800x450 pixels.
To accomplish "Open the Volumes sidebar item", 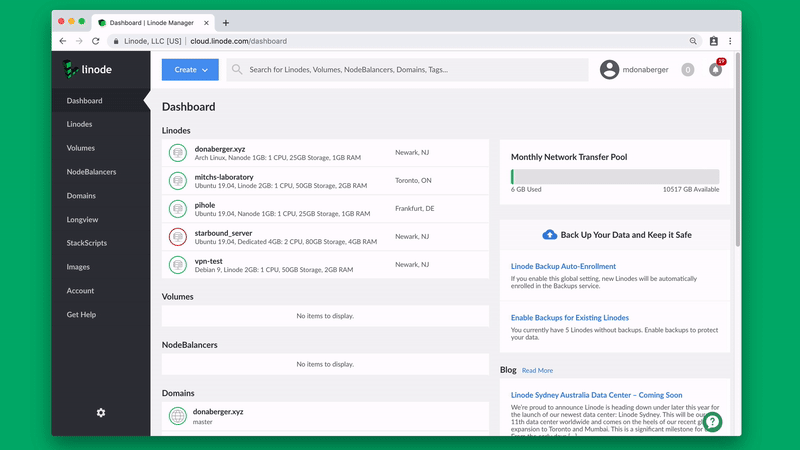I will click(81, 148).
